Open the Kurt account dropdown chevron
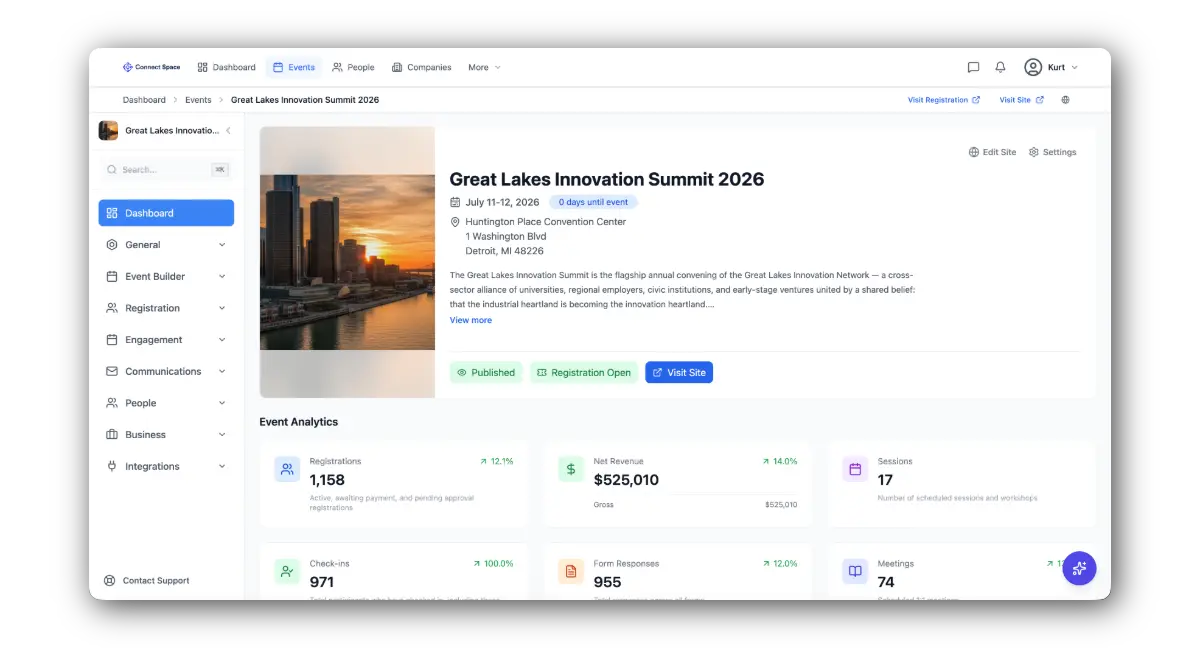Screen dimensions: 1200x648 [x=1075, y=67]
